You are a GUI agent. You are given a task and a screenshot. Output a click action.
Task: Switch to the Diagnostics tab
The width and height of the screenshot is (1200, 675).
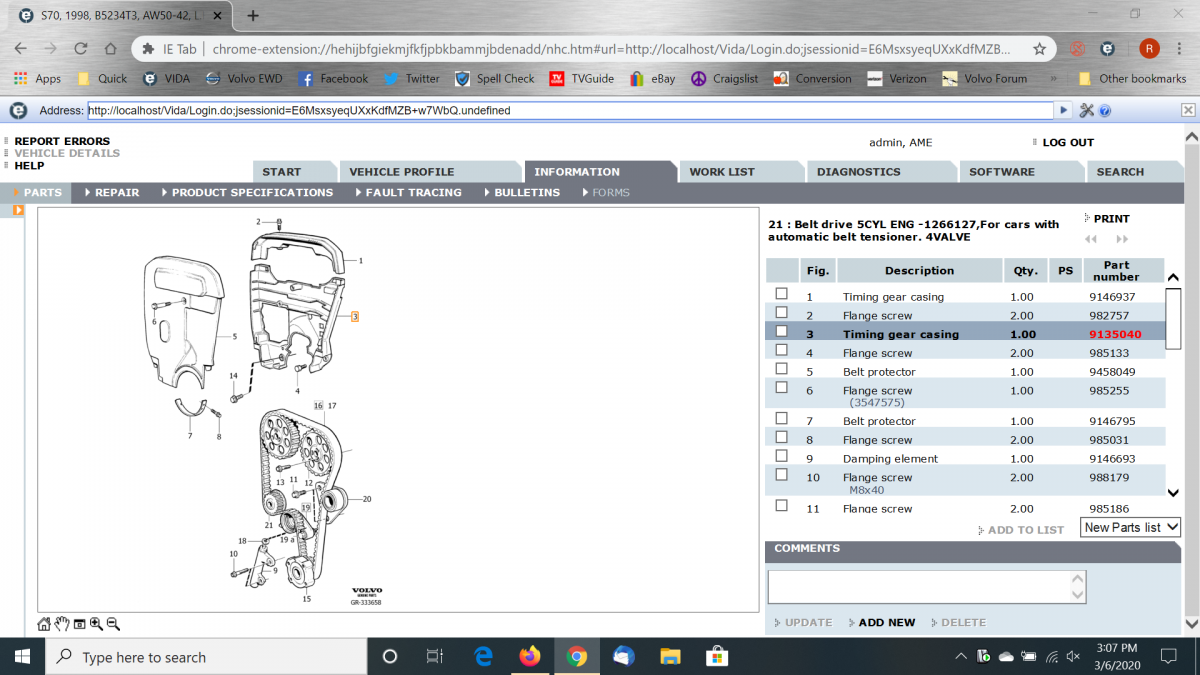click(x=858, y=172)
